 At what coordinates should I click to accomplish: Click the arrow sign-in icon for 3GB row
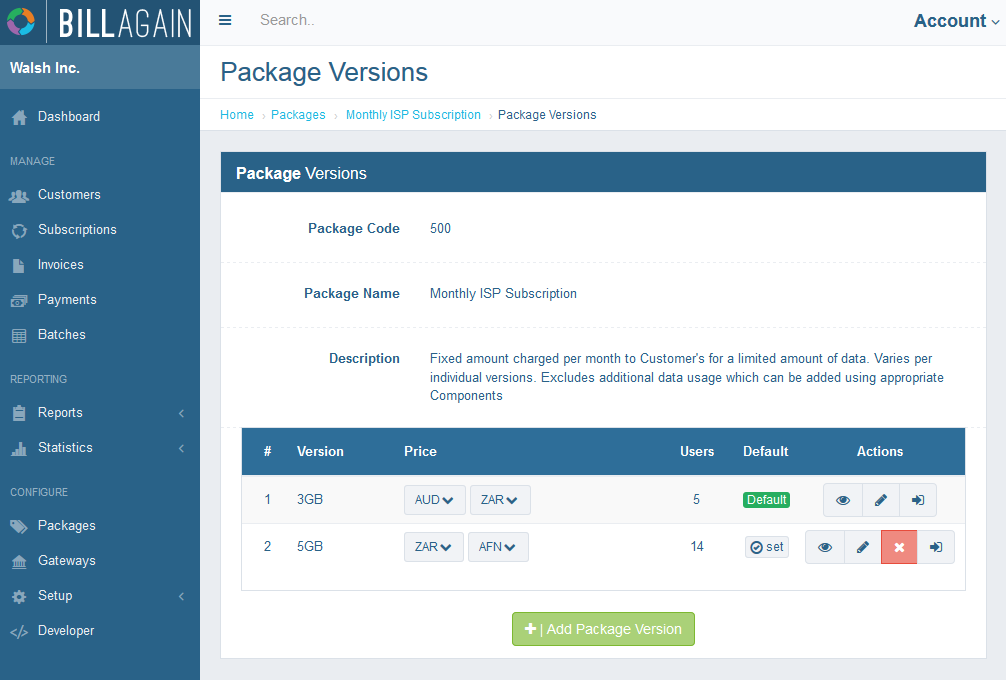coord(918,500)
